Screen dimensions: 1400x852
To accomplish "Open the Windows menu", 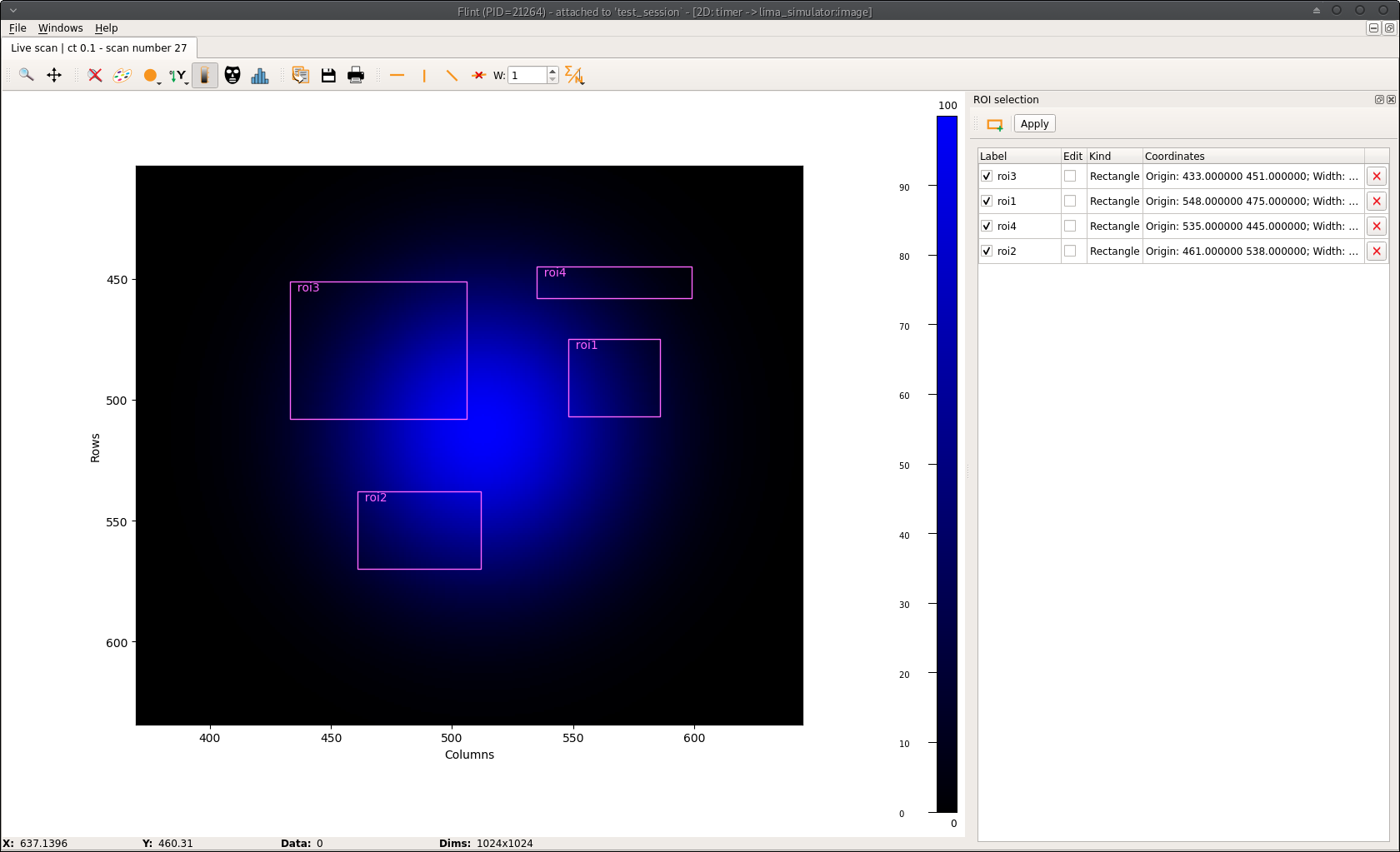I will pyautogui.click(x=60, y=27).
